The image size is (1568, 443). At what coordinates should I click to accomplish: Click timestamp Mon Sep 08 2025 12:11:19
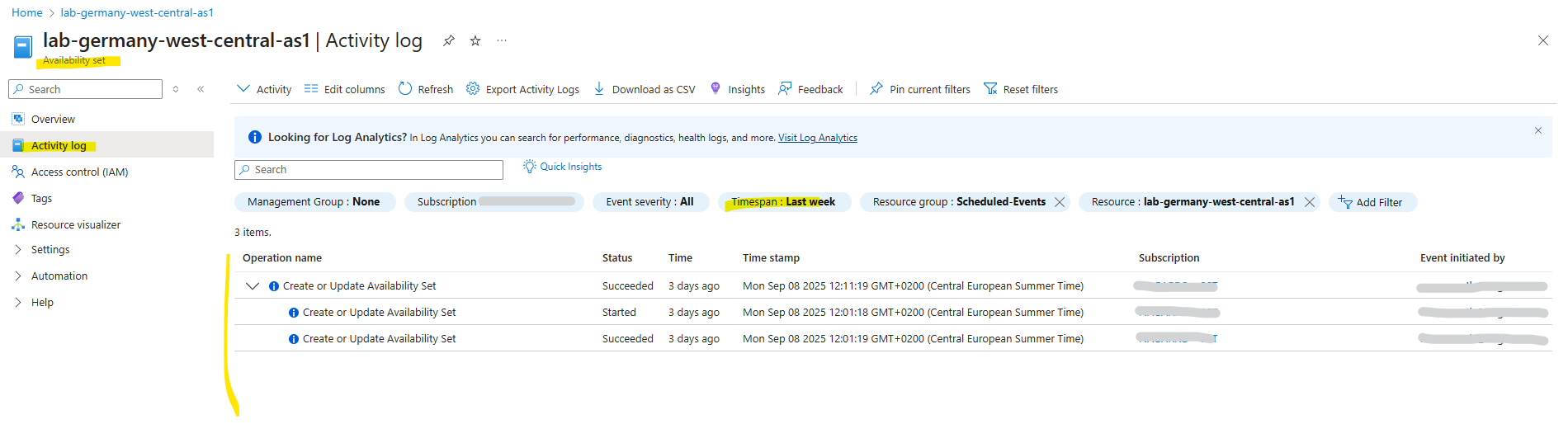(913, 286)
